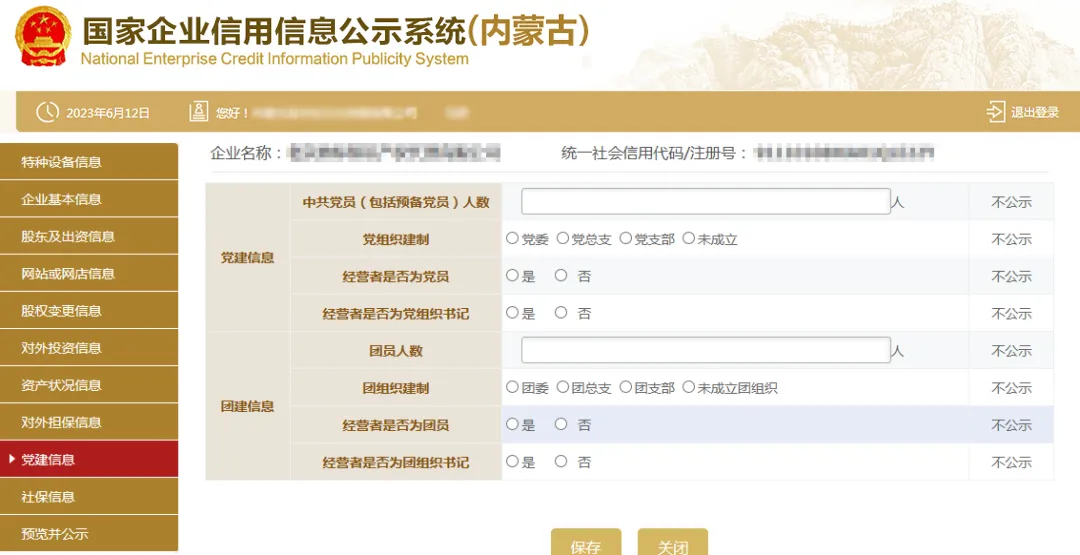Select 党委 radio for 党组织建制
Image resolution: width=1080 pixels, height=555 pixels.
click(513, 239)
